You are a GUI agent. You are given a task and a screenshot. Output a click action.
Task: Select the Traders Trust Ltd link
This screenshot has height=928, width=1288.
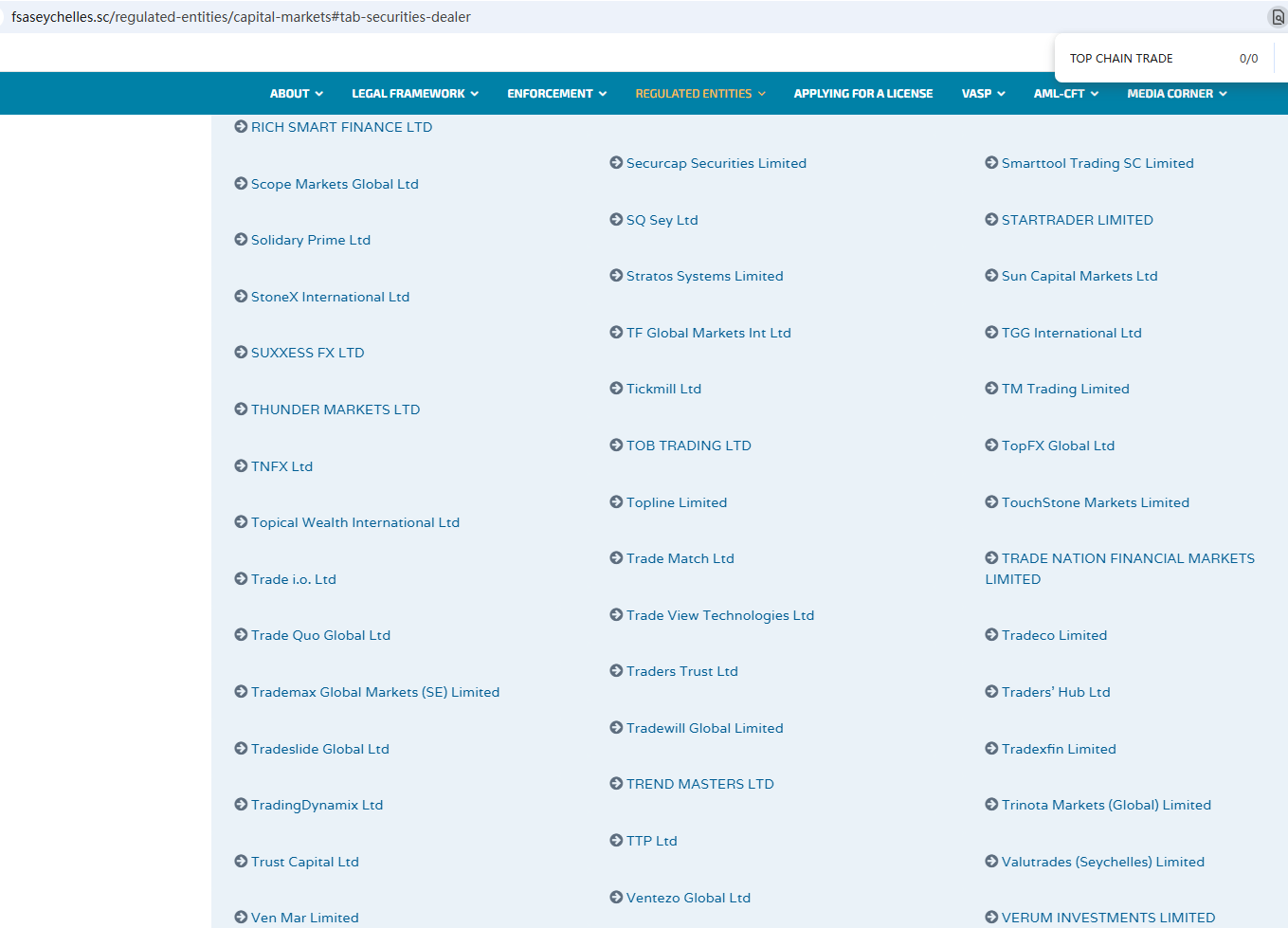(682, 671)
